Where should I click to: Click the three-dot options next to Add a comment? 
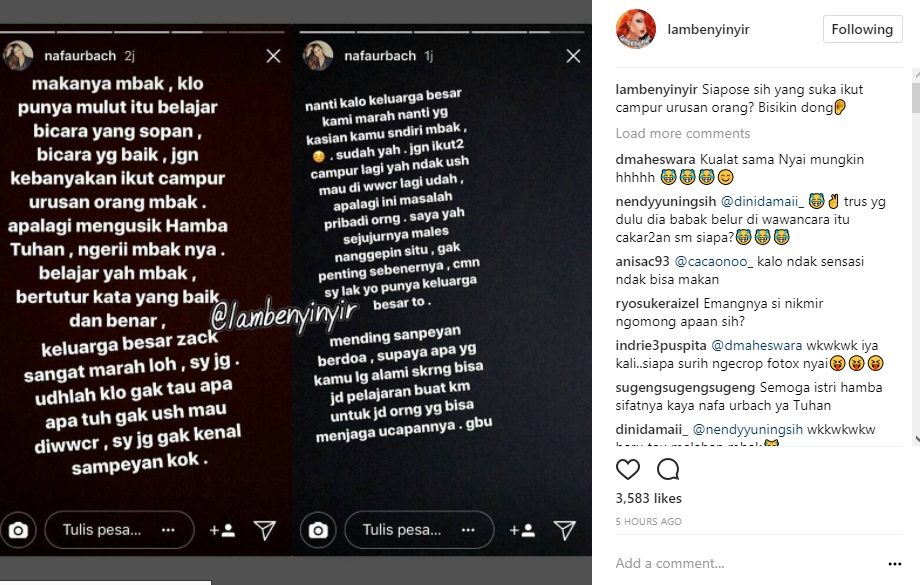click(x=894, y=564)
